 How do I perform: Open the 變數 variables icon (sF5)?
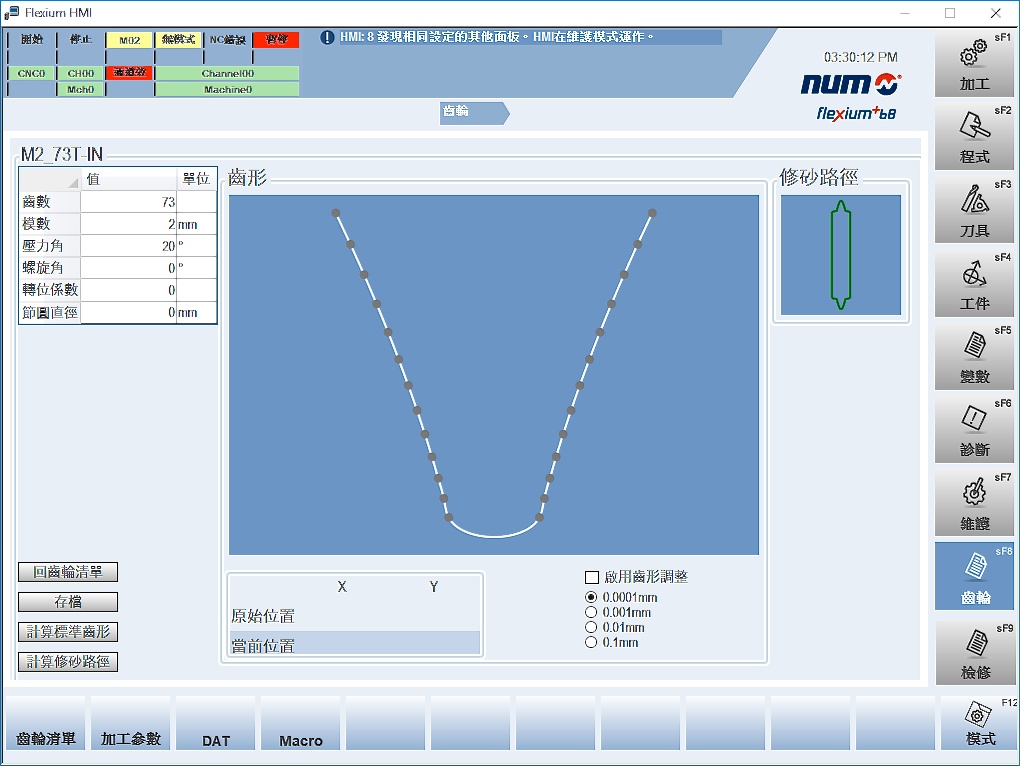pyautogui.click(x=974, y=357)
